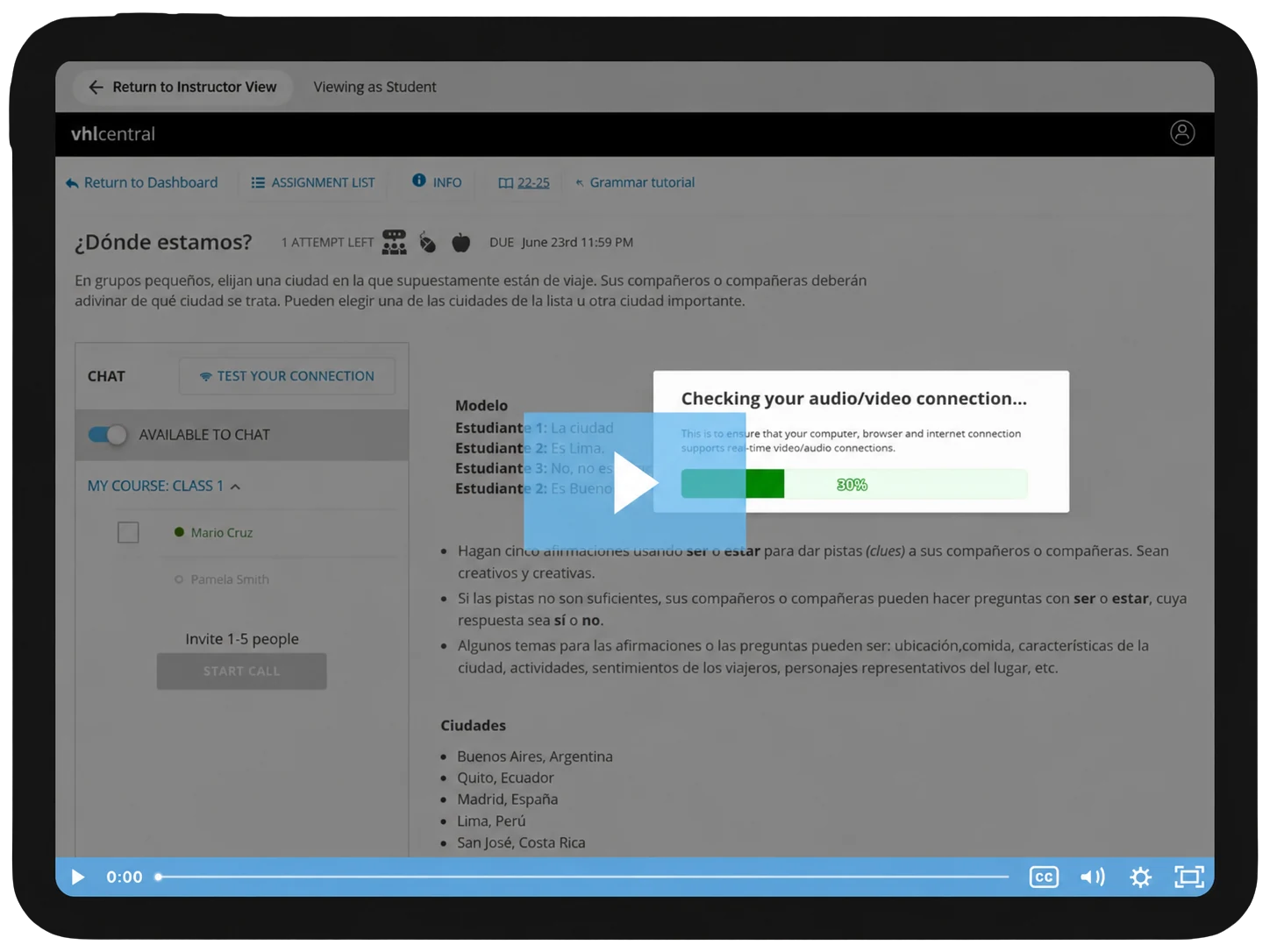This screenshot has height=952, width=1270.
Task: Click the list icon next to ASSIGNMENT LIST
Action: [258, 182]
